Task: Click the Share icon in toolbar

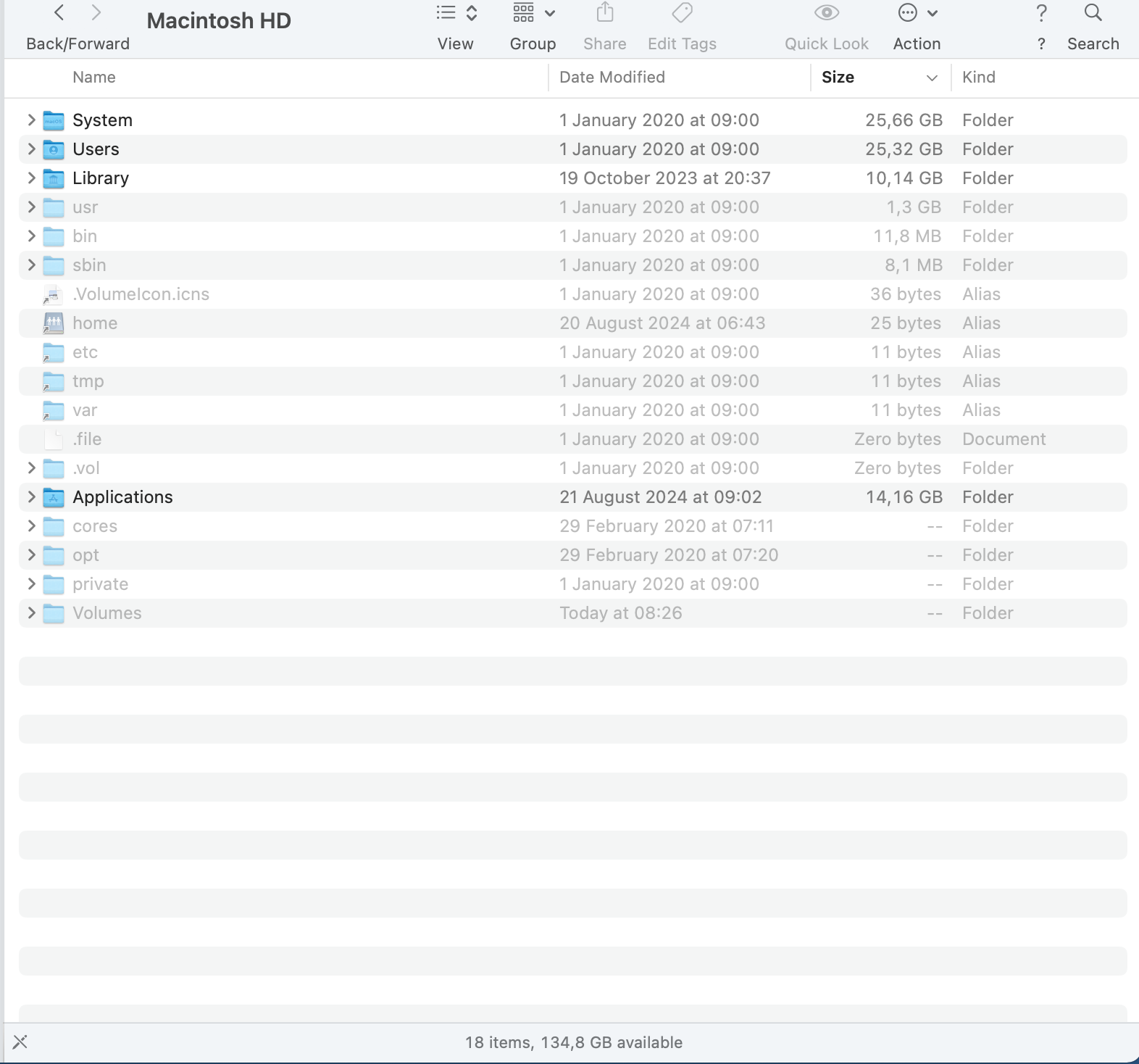Action: click(605, 12)
